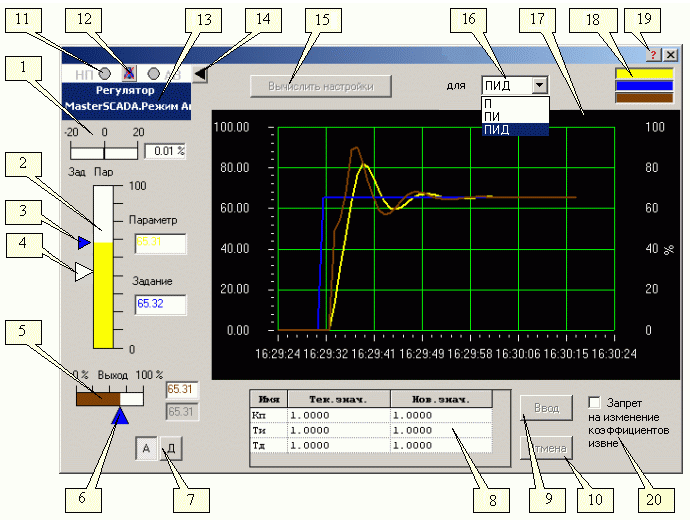Close the regulator window
This screenshot has width=690, height=521.
coord(671,55)
